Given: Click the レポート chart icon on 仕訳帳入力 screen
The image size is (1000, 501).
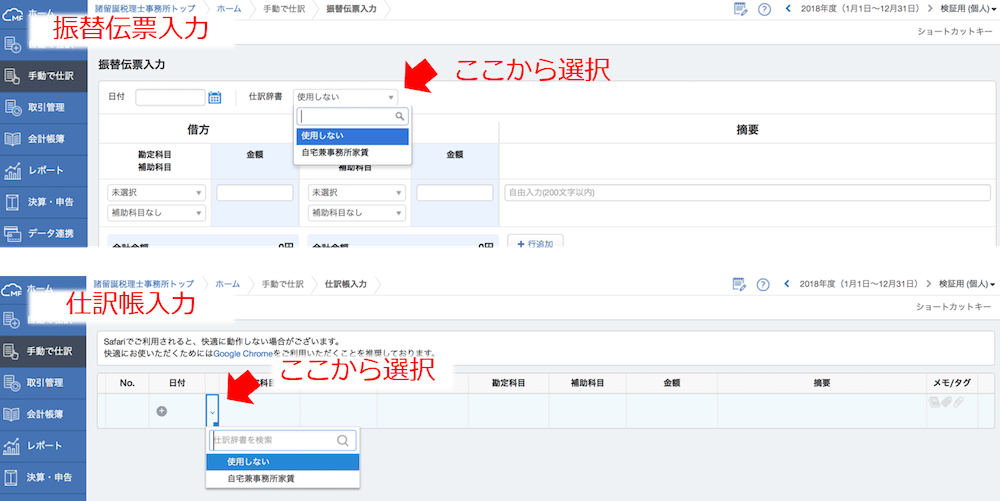Looking at the screenshot, I should [x=12, y=445].
